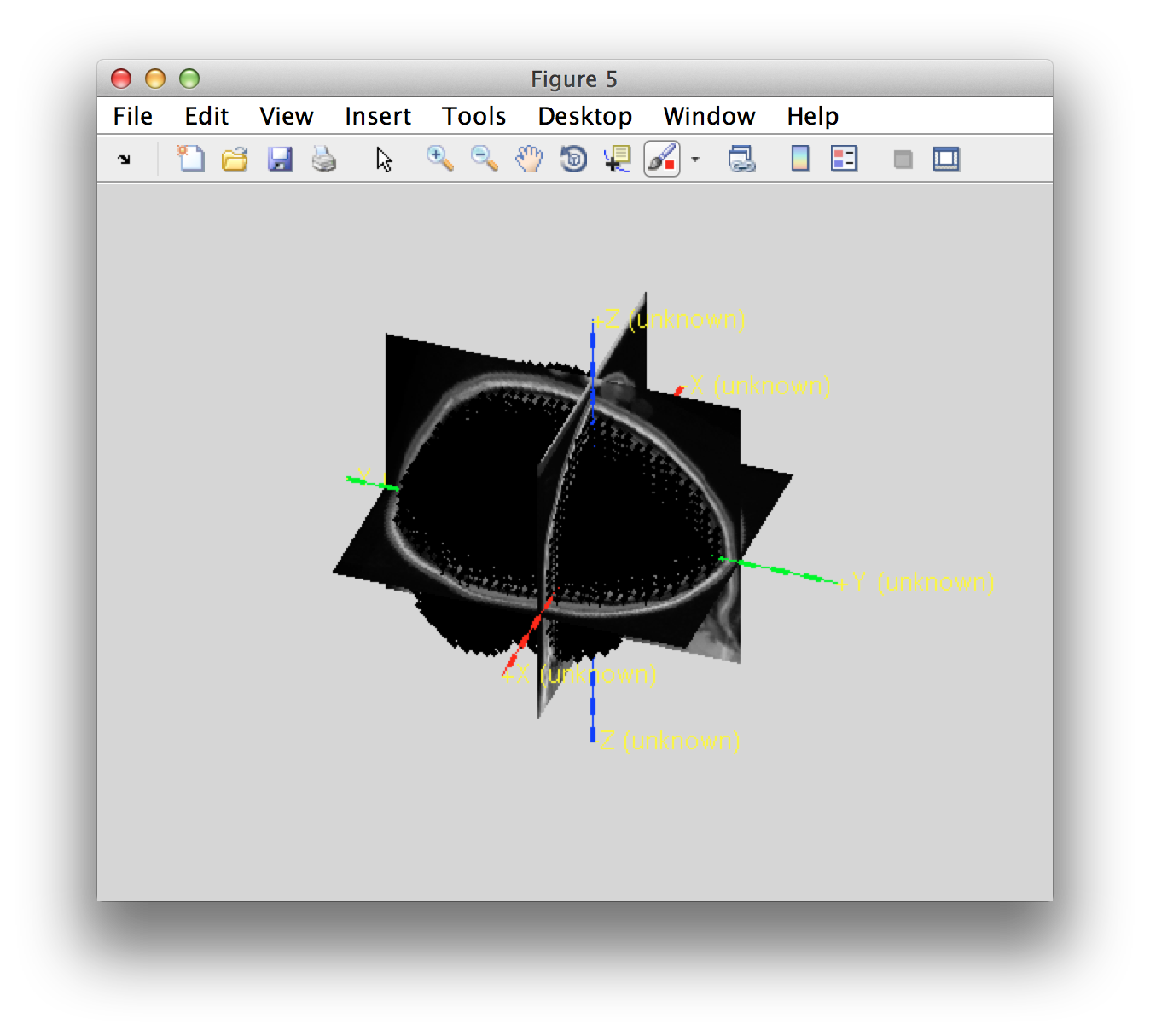The width and height of the screenshot is (1150, 1036).
Task: Activate the Pan hand tool
Action: click(529, 159)
